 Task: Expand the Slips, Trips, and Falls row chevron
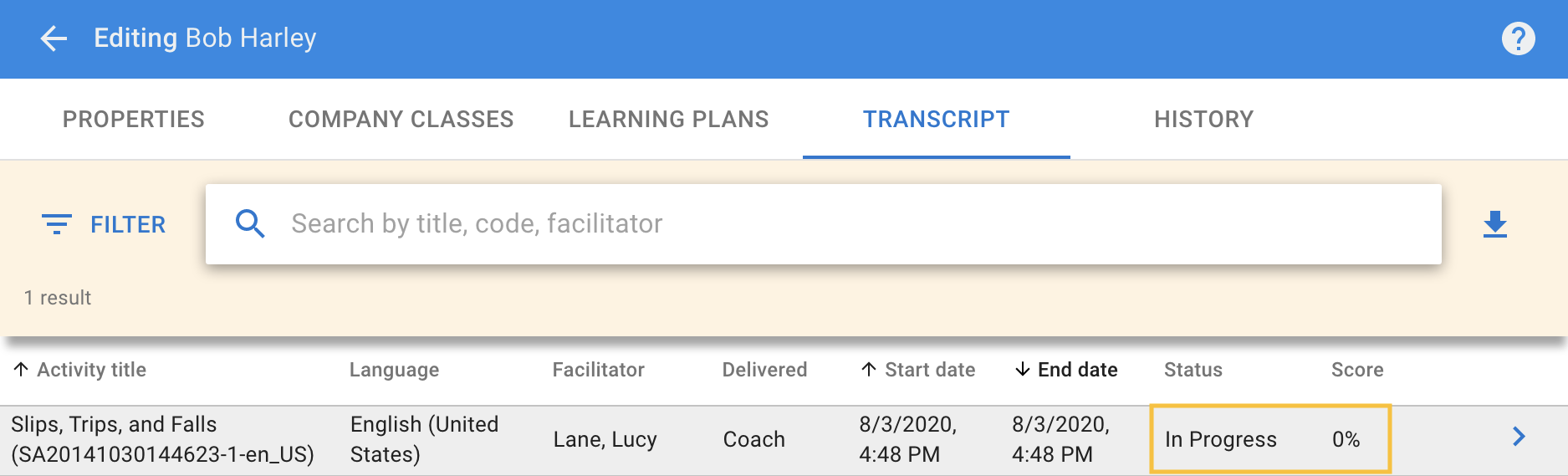[x=1519, y=437]
